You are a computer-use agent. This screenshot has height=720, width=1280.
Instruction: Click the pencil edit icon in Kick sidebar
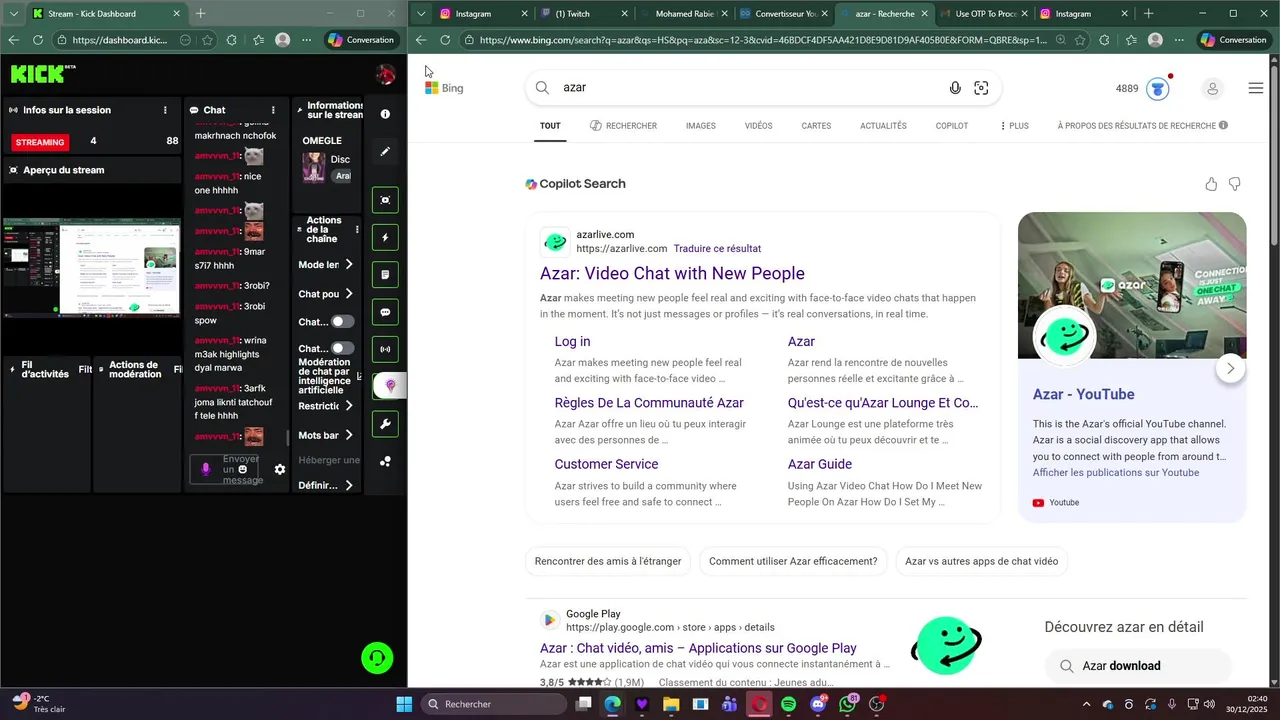click(x=385, y=152)
